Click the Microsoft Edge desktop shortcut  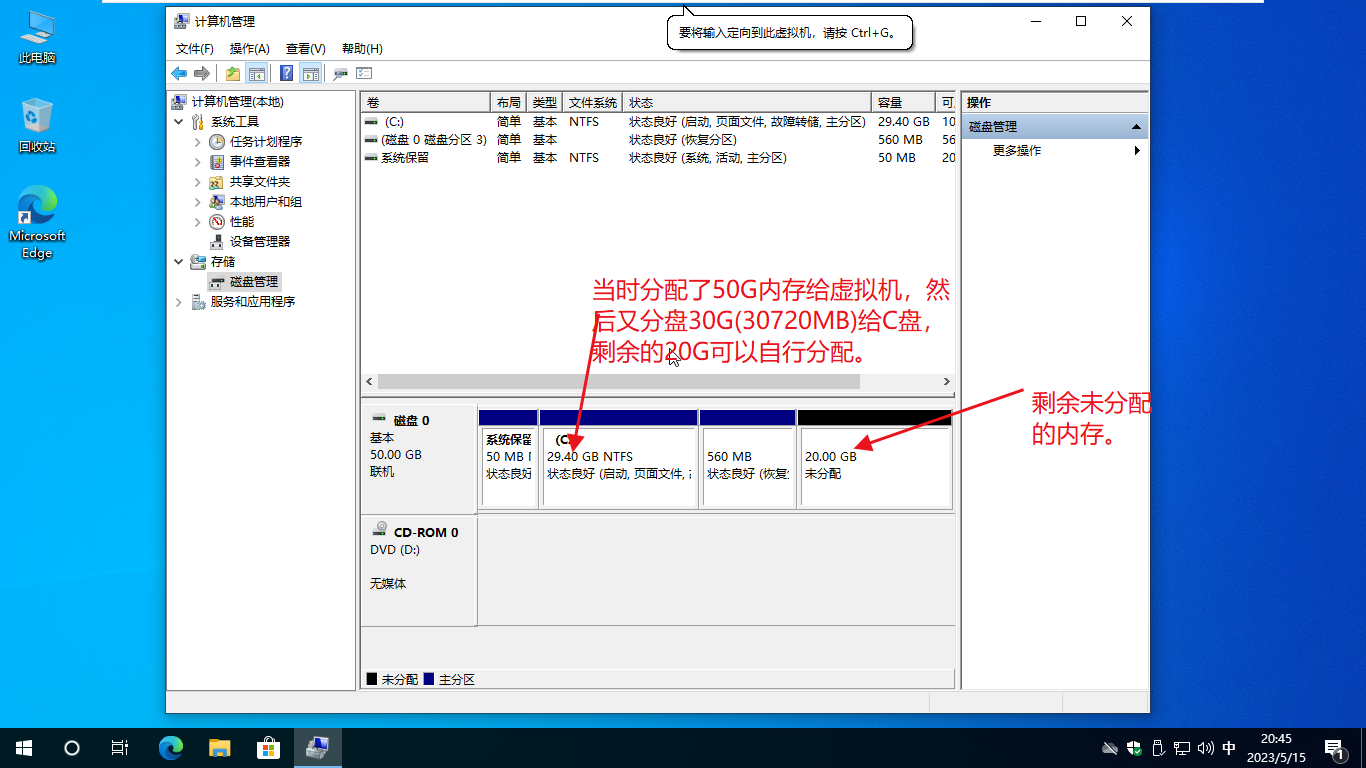pyautogui.click(x=37, y=222)
